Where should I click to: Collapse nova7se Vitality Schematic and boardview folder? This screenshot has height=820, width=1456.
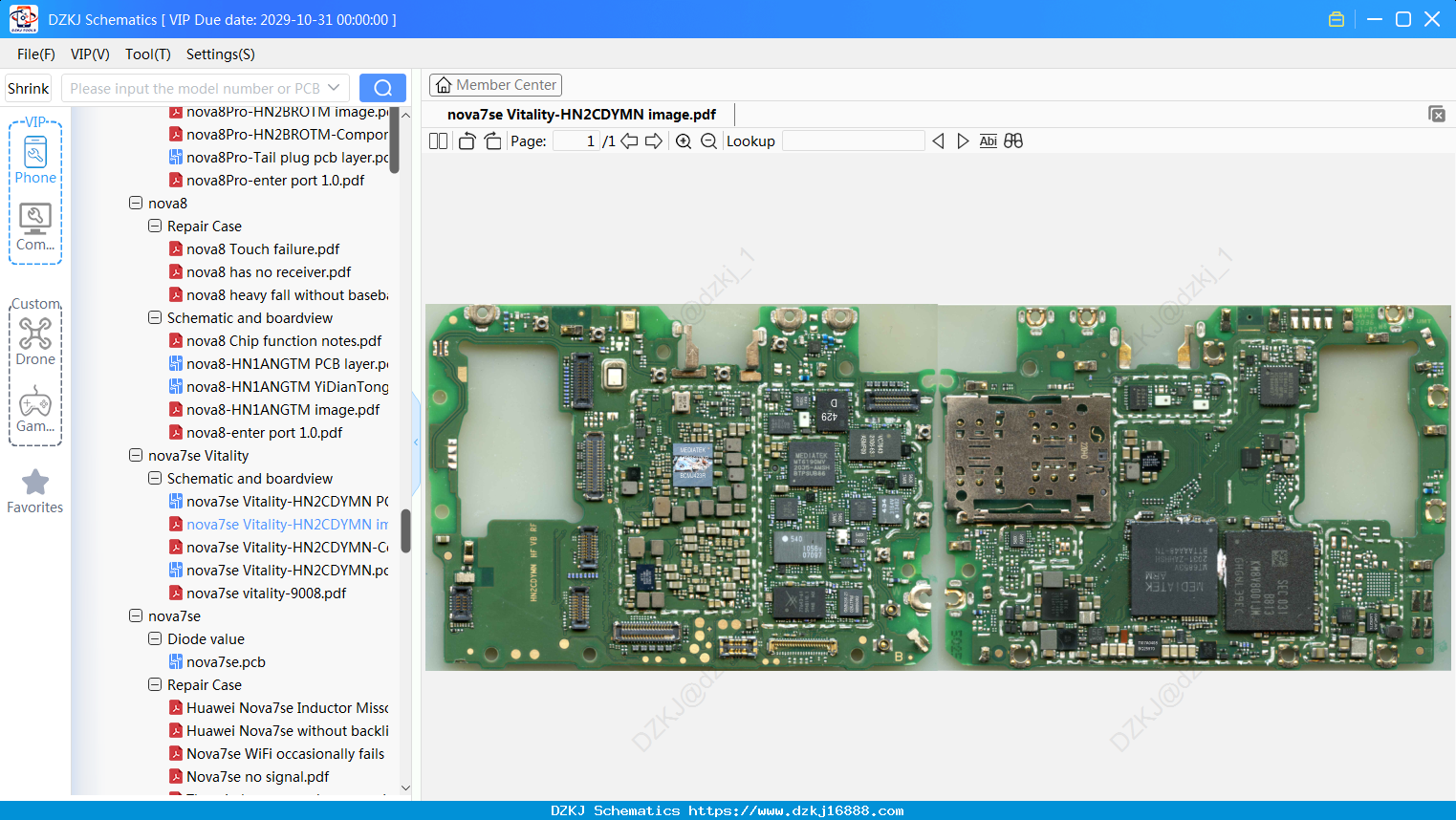pyautogui.click(x=155, y=478)
